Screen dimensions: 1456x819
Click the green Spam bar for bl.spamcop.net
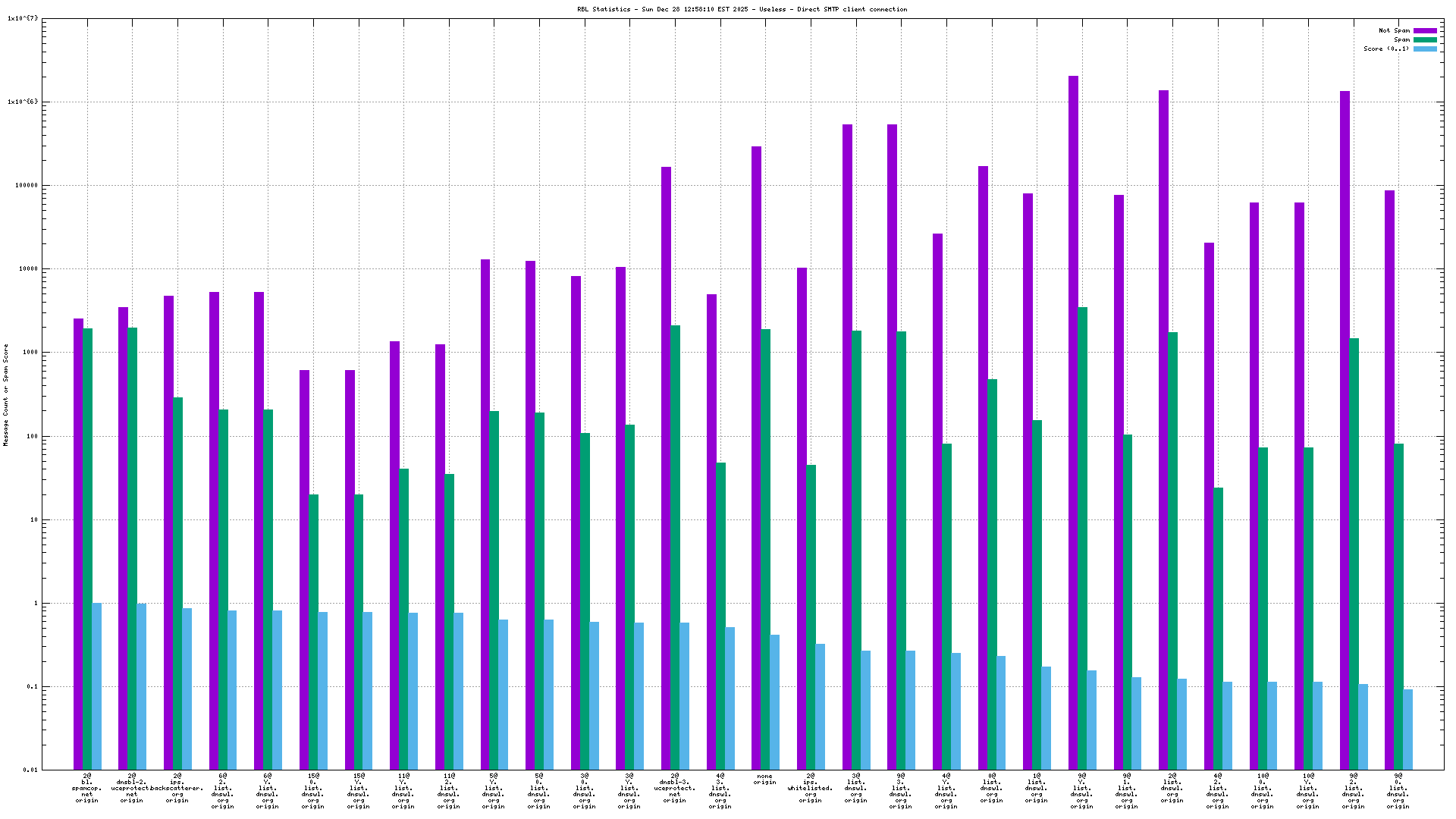(88, 546)
